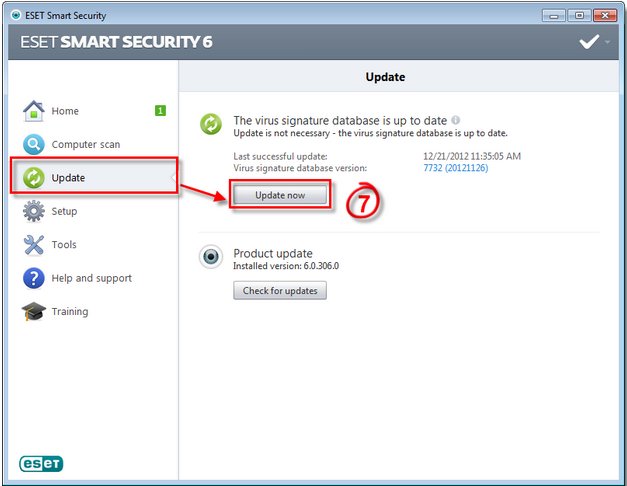The image size is (627, 486).
Task: Click the Check for updates button
Action: coord(280,290)
